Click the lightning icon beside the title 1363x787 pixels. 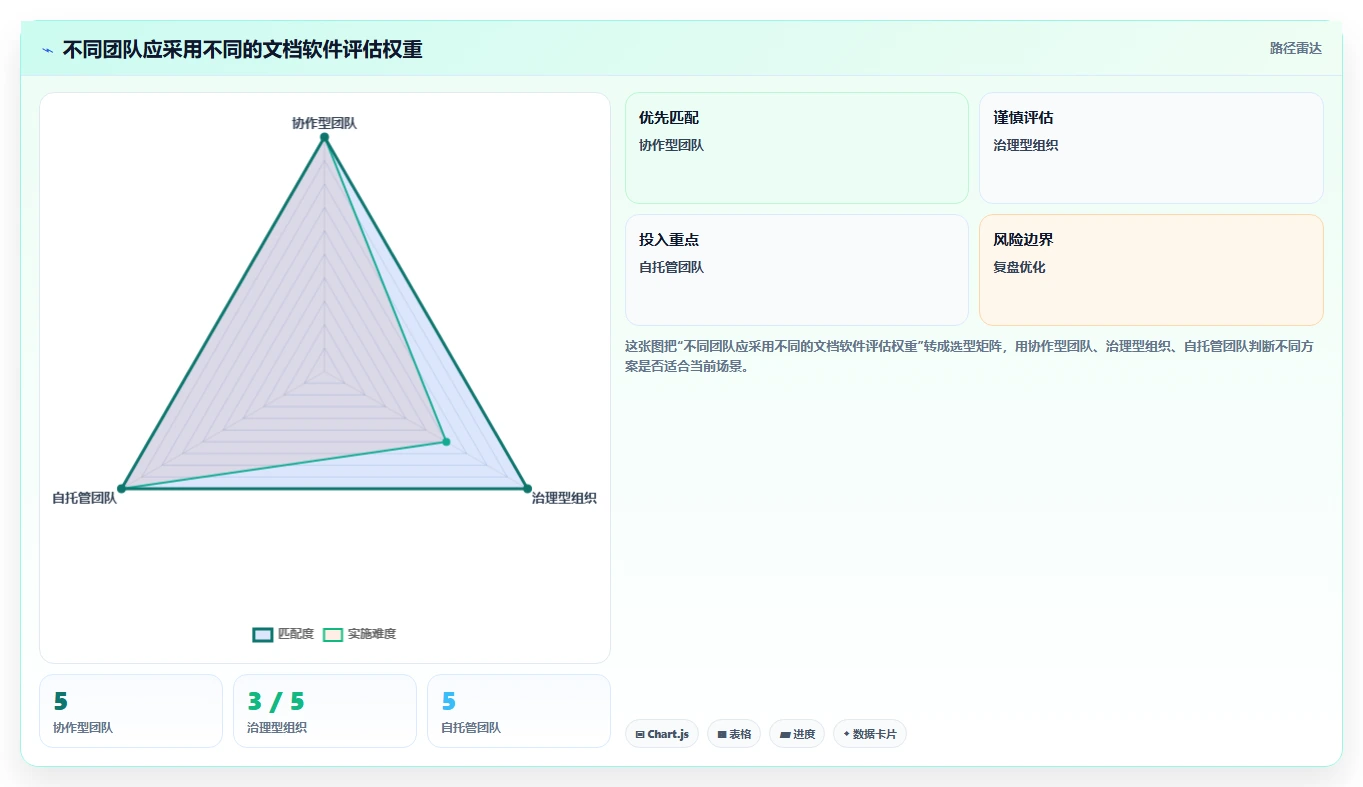[47, 50]
